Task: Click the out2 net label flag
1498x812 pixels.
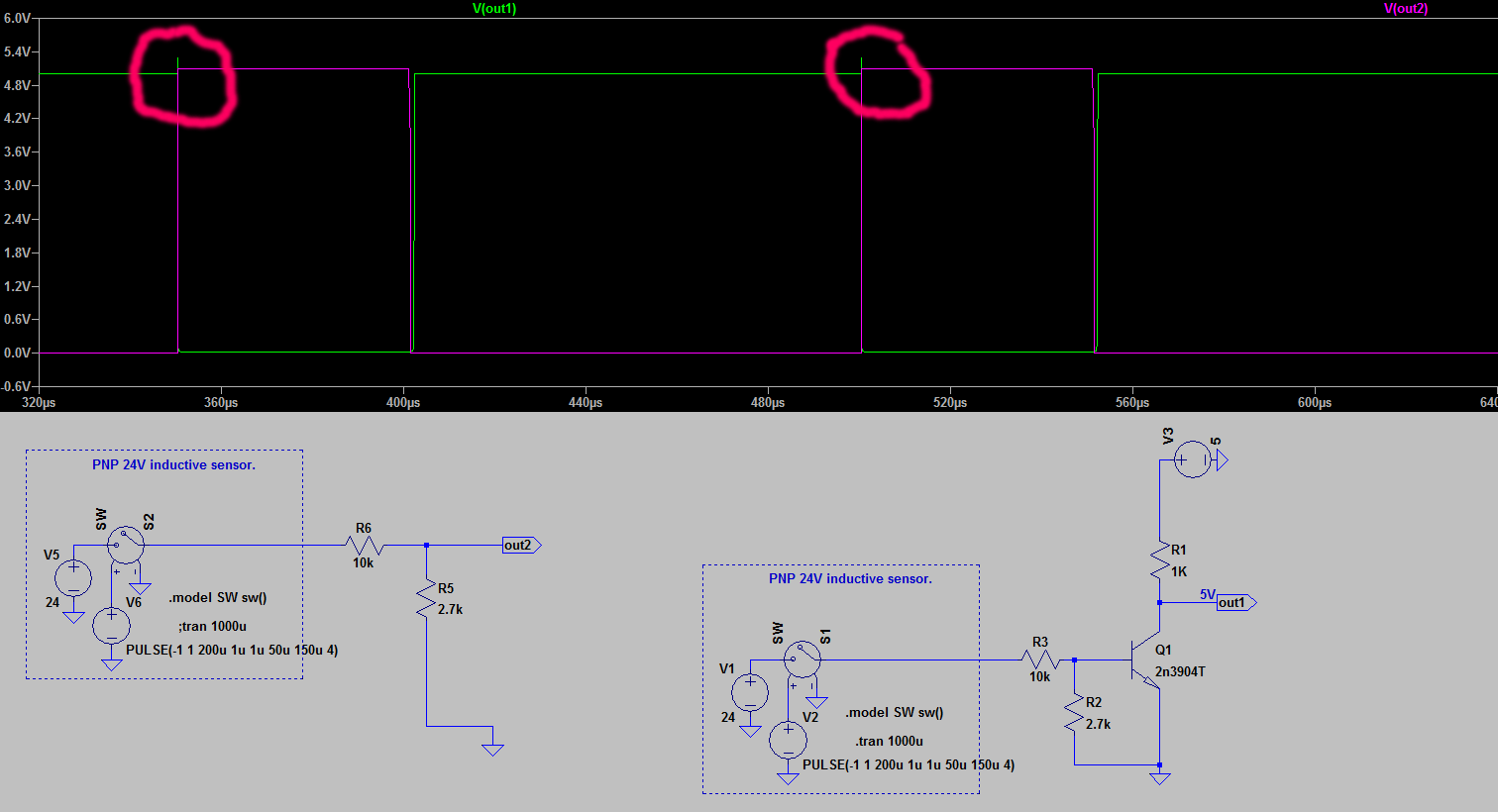Action: pos(522,546)
